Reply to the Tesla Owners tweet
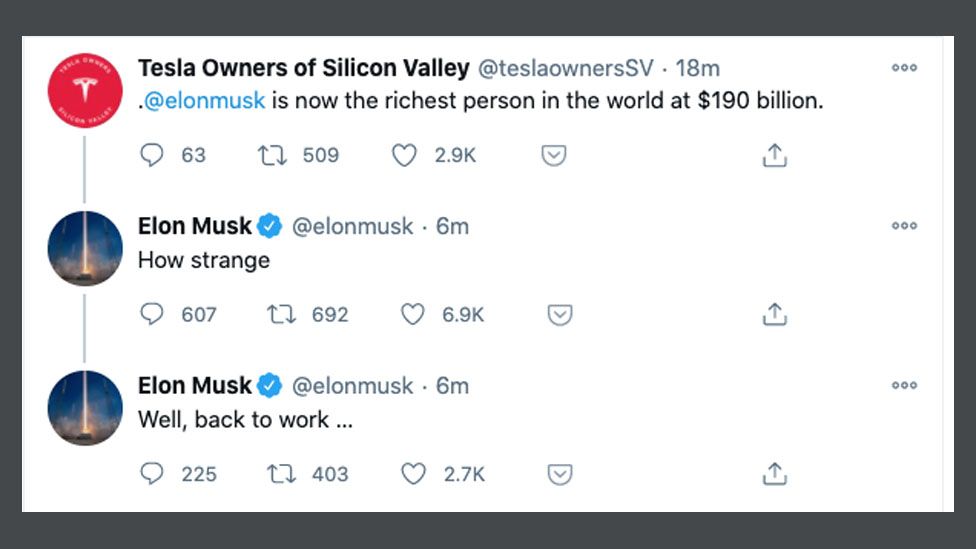 (x=151, y=155)
